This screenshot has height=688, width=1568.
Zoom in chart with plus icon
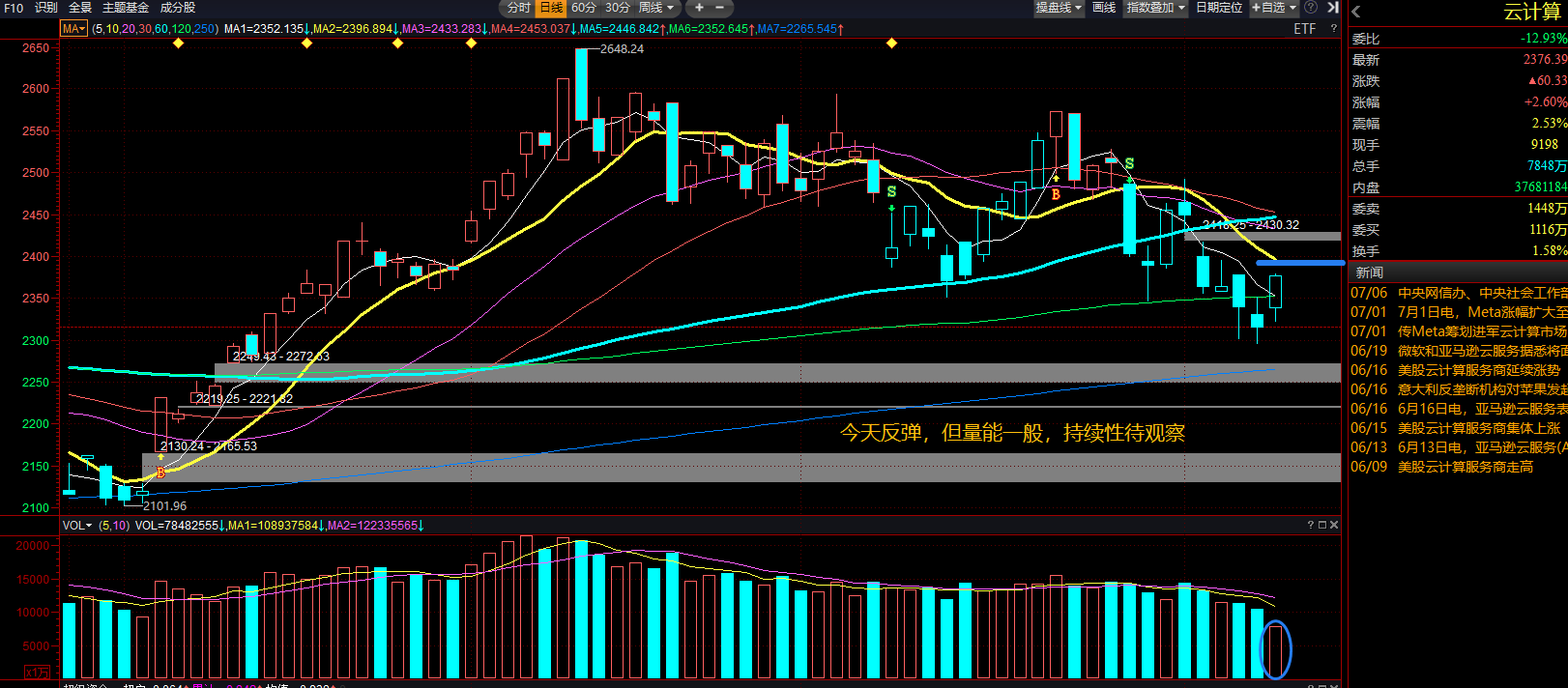(699, 8)
